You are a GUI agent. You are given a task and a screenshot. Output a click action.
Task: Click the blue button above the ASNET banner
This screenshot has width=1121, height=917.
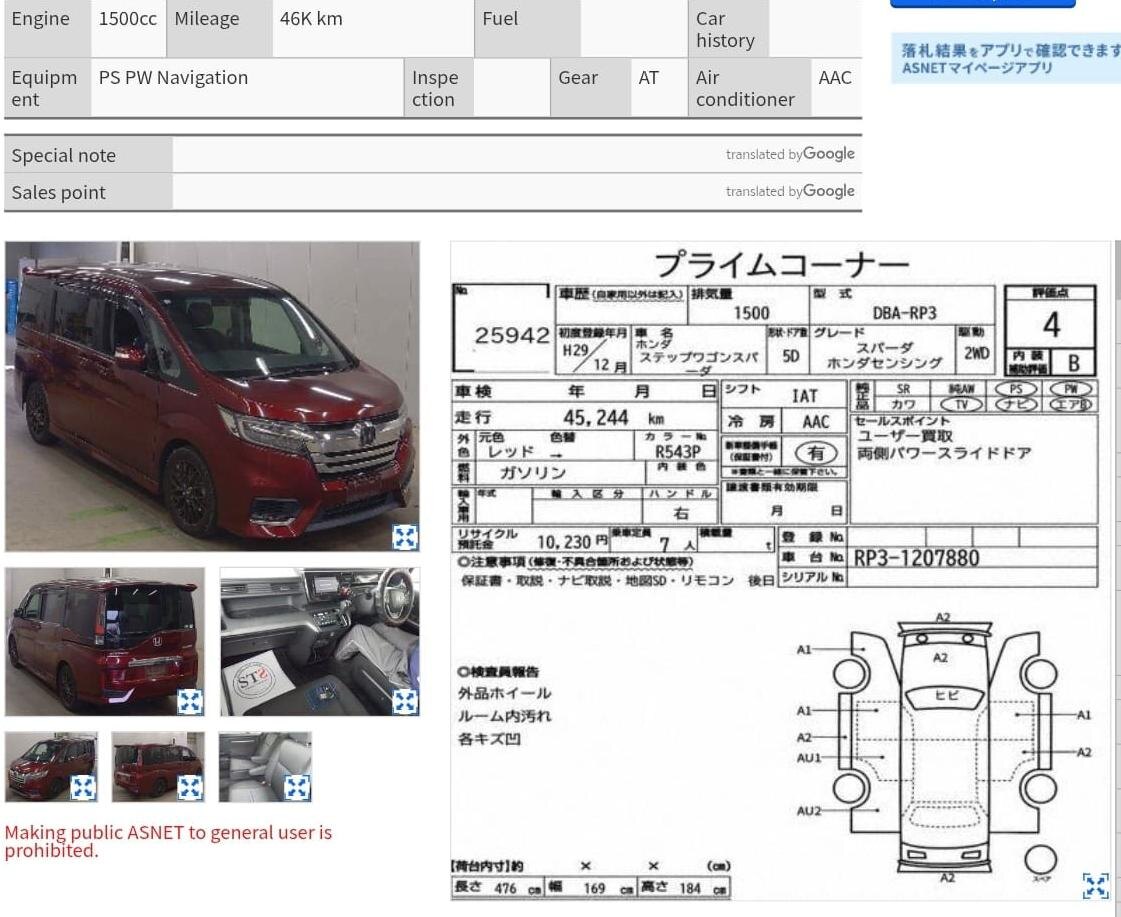click(983, 4)
